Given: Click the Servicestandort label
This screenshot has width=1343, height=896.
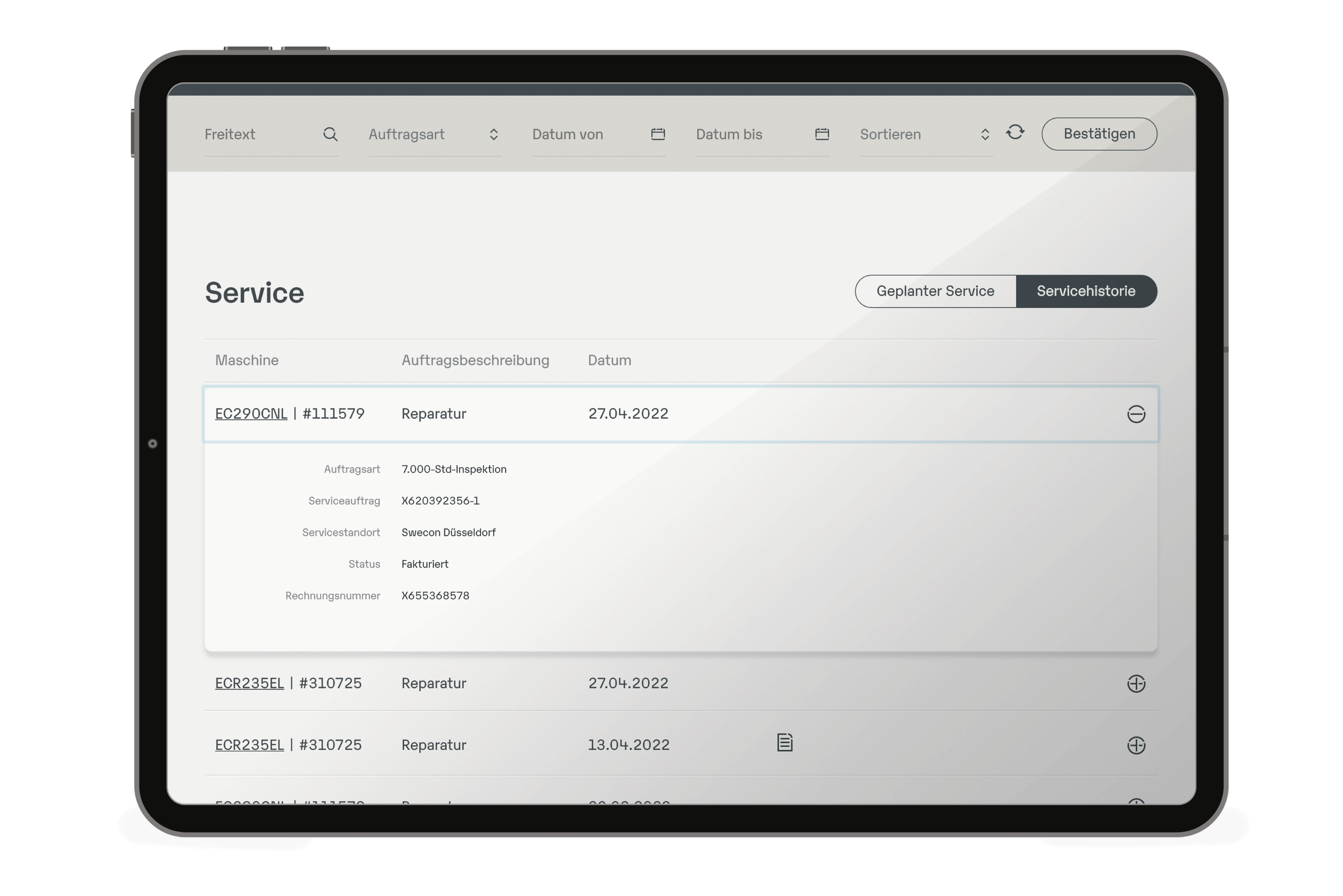Looking at the screenshot, I should pos(341,533).
